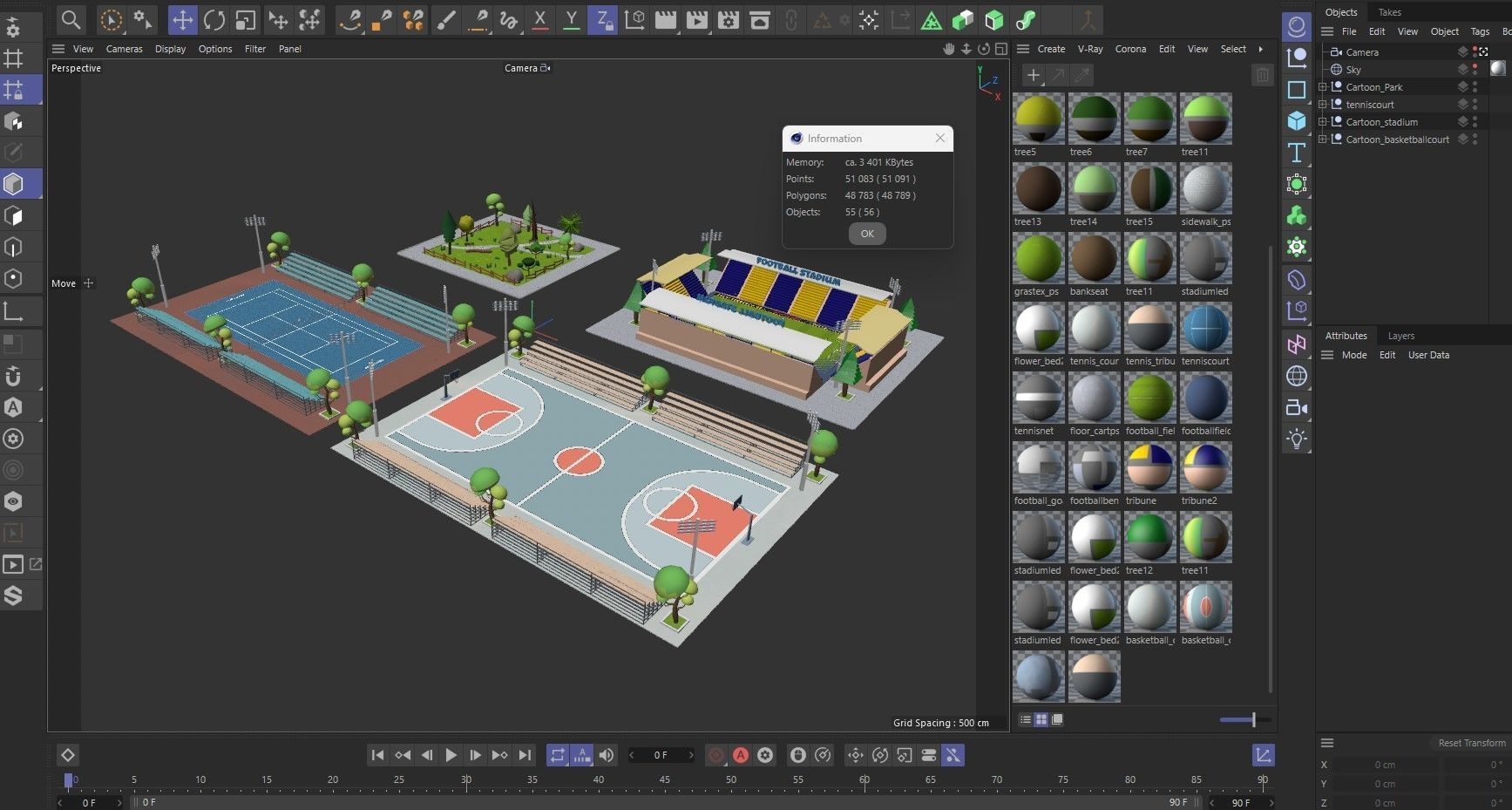
Task: Toggle Y axis lock
Action: (x=572, y=19)
